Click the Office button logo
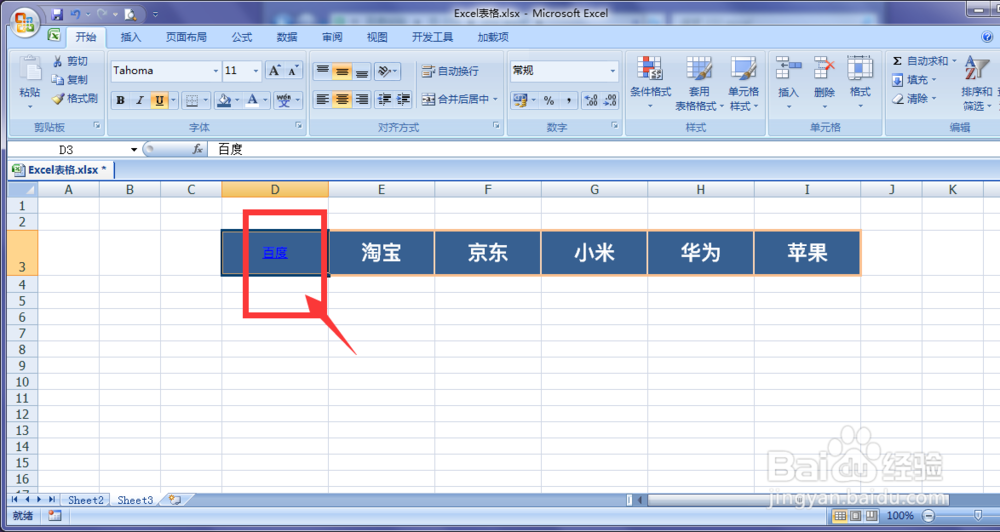Image resolution: width=1000 pixels, height=532 pixels. click(x=25, y=21)
